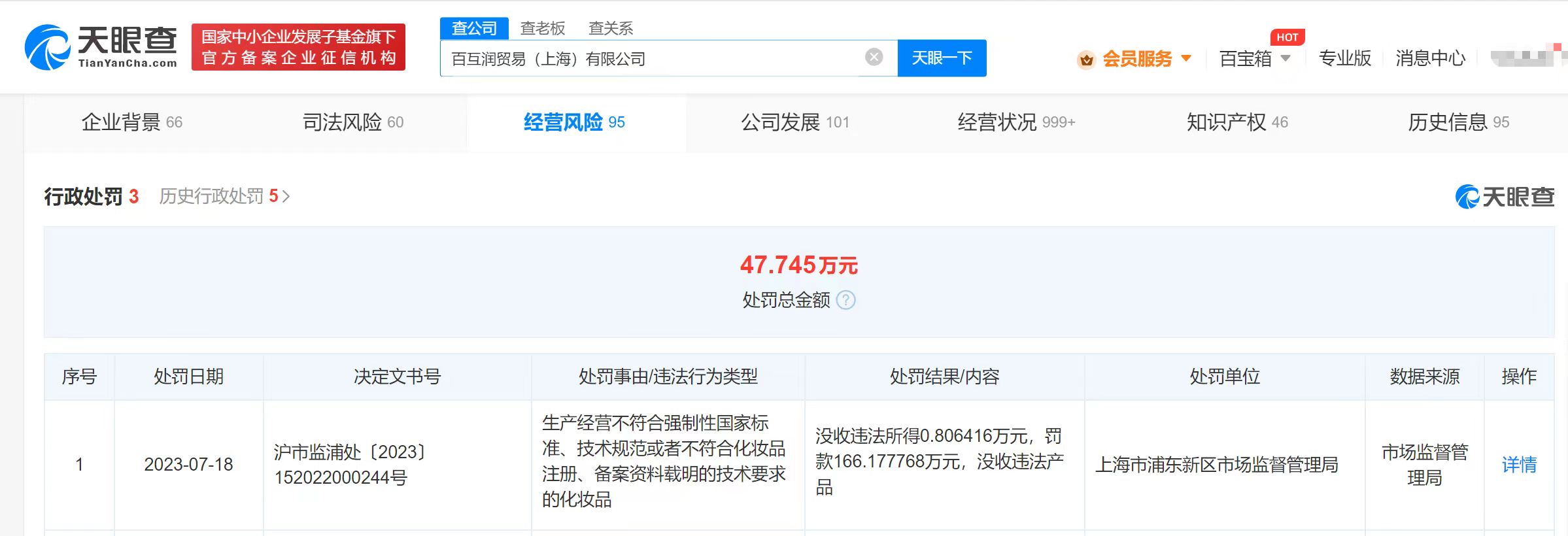Click the question mark help icon beside 处罚总金额

point(845,300)
